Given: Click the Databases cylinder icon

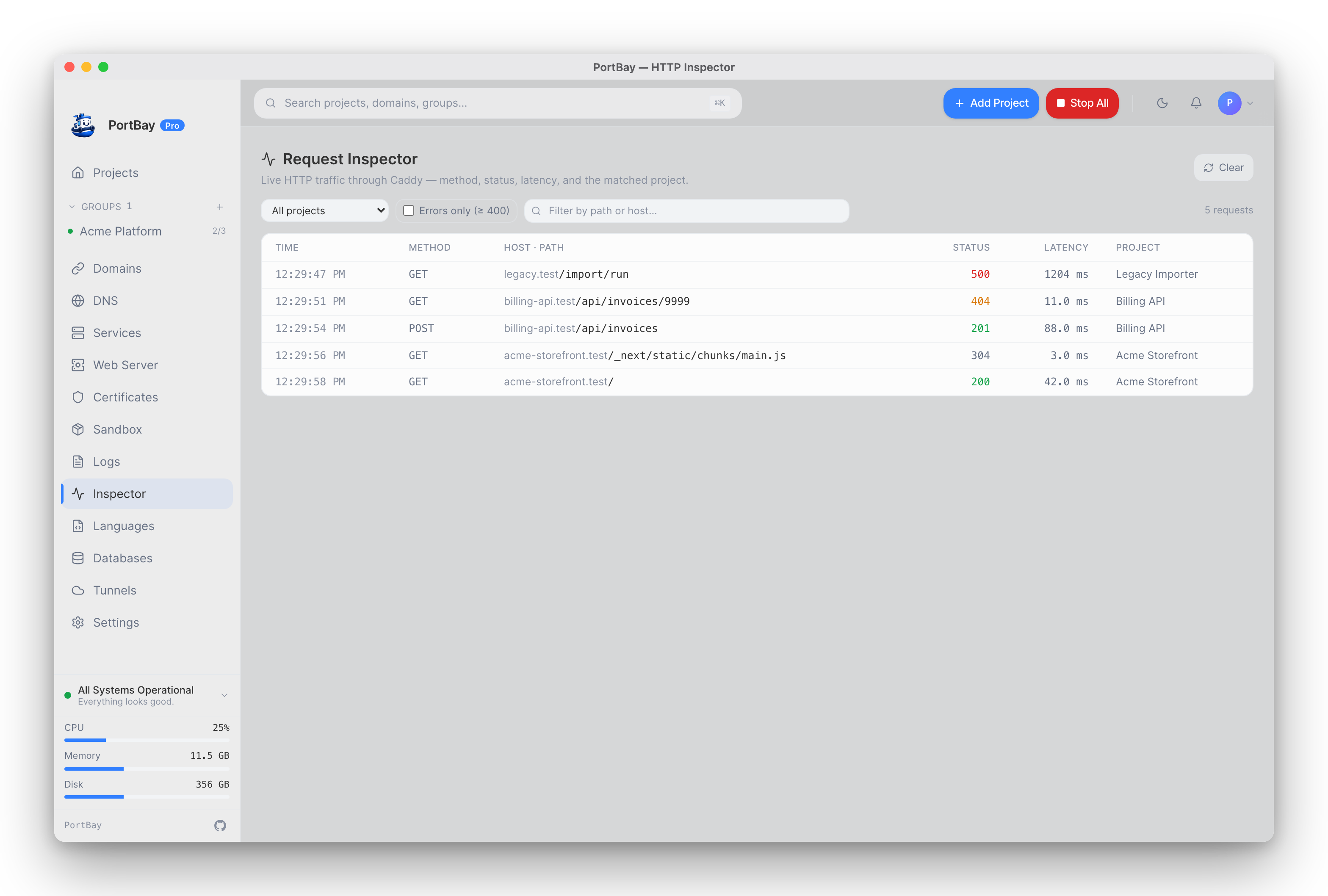Looking at the screenshot, I should pyautogui.click(x=78, y=558).
